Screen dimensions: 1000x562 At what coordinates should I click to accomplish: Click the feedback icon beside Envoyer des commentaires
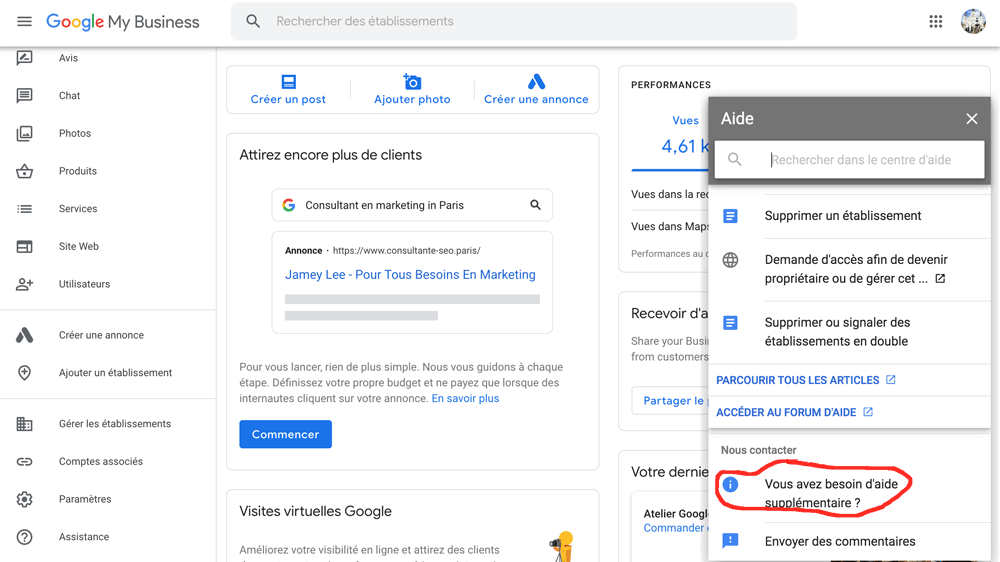tap(730, 541)
